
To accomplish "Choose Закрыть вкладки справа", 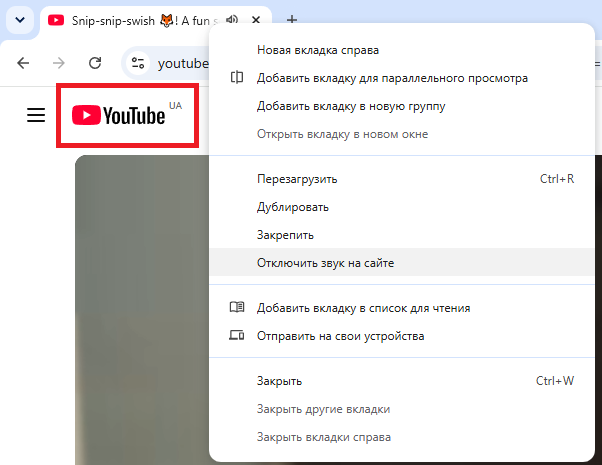I will coord(402,437).
